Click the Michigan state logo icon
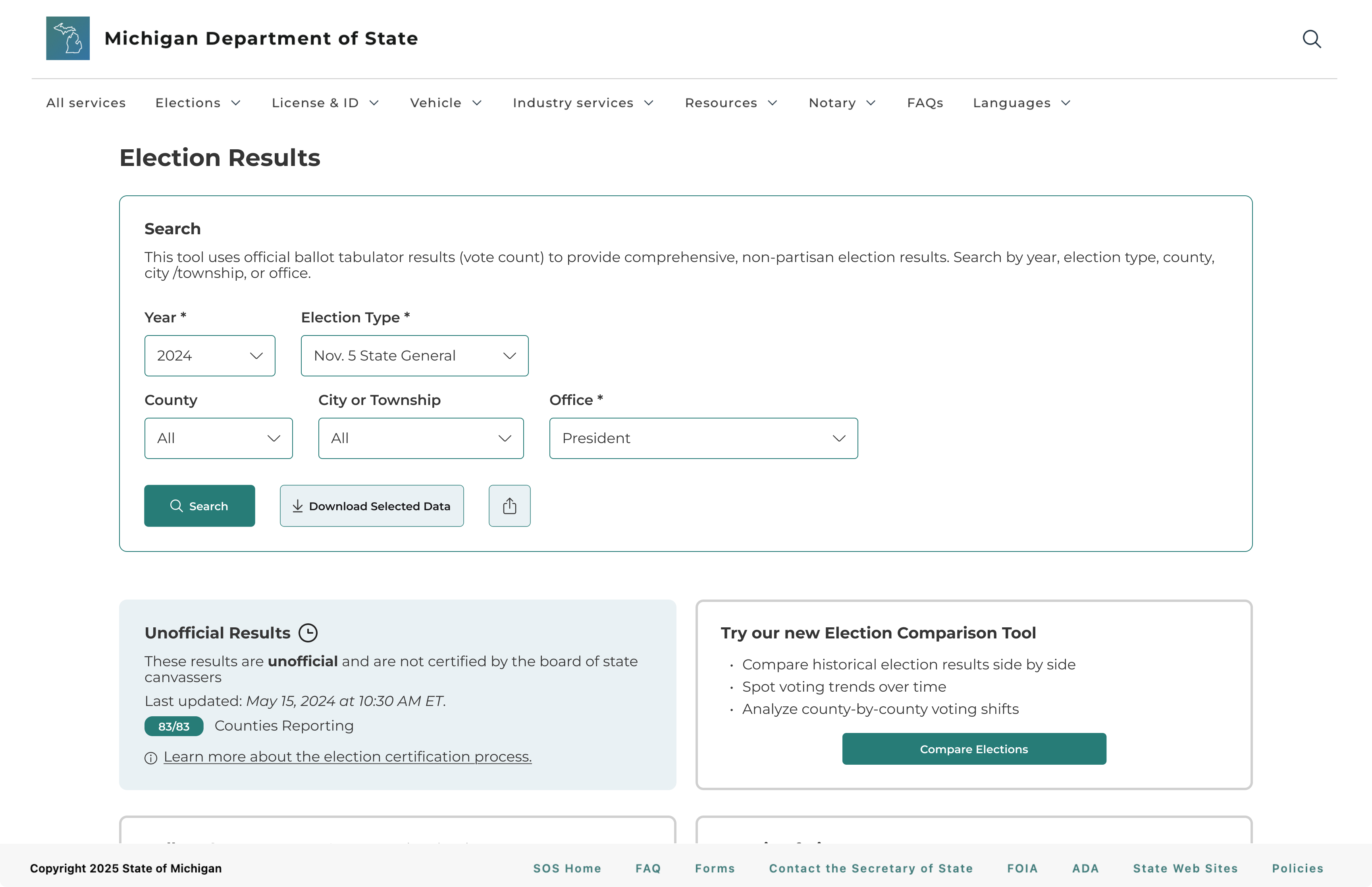Image resolution: width=1372 pixels, height=887 pixels. 68,38
